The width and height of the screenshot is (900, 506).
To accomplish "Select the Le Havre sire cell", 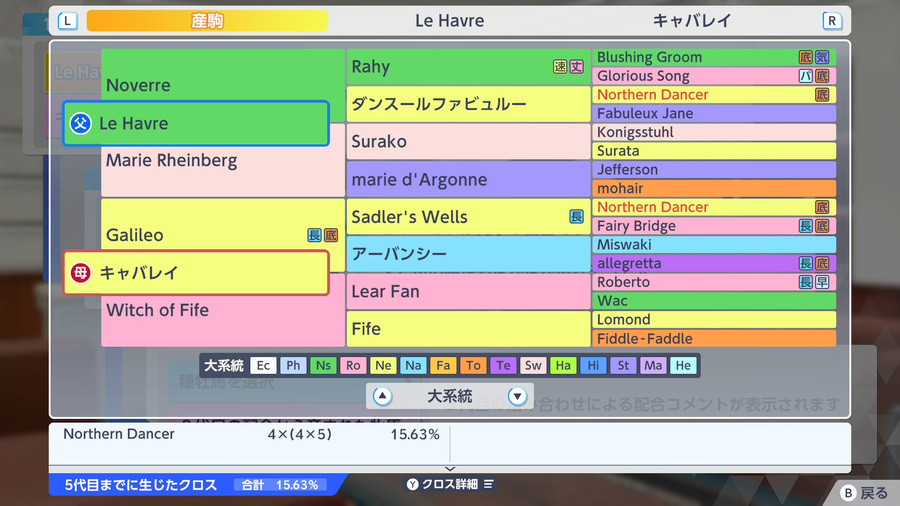I will pyautogui.click(x=196, y=123).
